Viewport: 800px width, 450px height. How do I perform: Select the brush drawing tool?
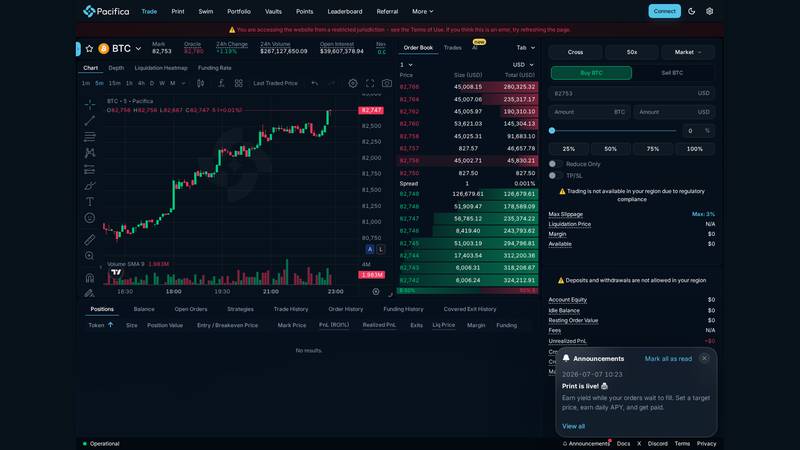click(x=90, y=185)
